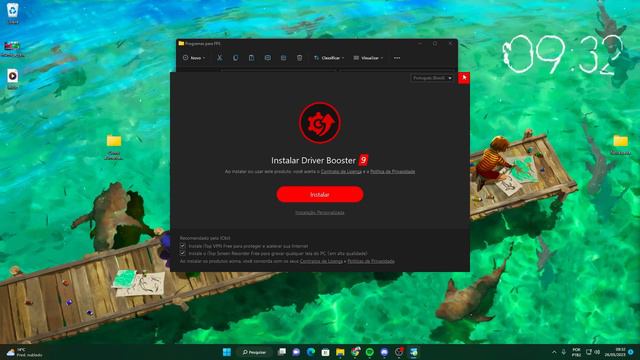Select the desktop folder left of the installer
Viewport: 640px width, 360px height.
click(x=114, y=147)
